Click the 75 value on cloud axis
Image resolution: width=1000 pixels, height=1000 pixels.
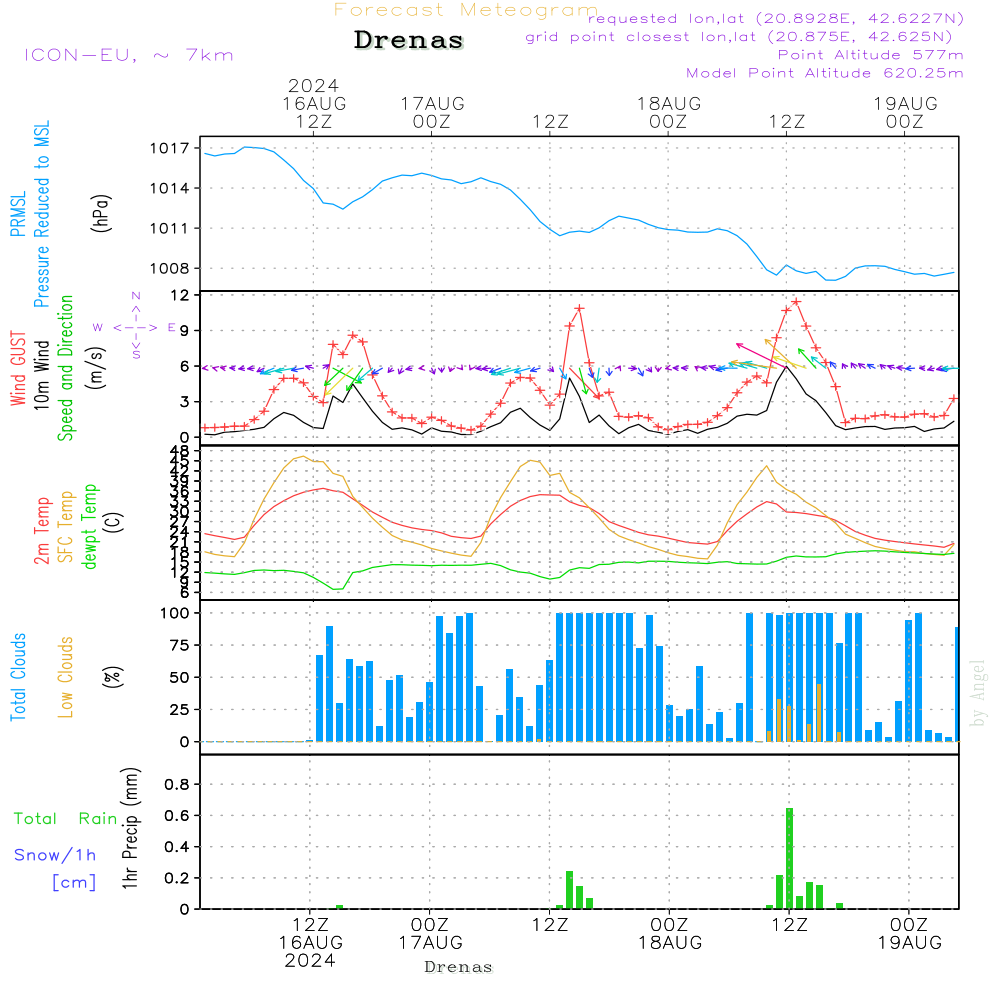[180, 645]
